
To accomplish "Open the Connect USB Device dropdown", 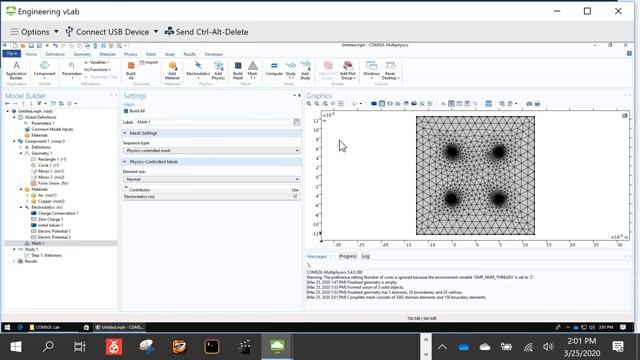I will pyautogui.click(x=111, y=32).
